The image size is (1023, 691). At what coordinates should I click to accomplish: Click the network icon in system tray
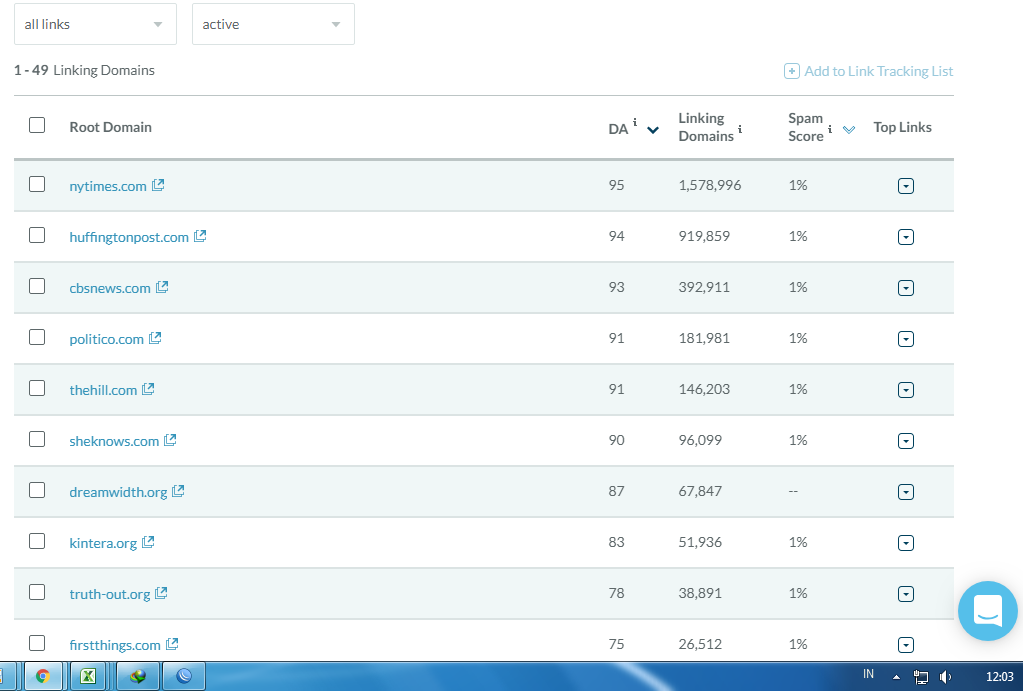[921, 677]
